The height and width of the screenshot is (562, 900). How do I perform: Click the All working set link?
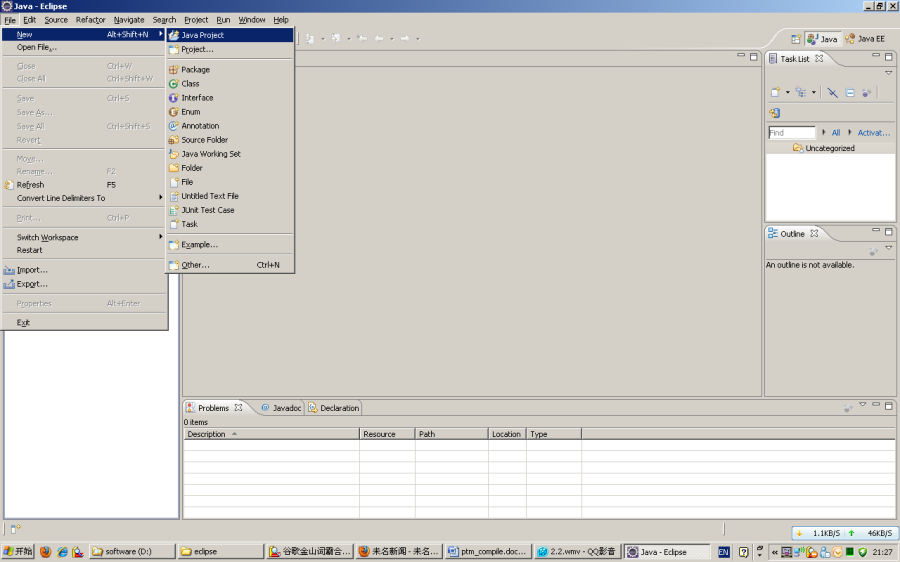point(836,133)
